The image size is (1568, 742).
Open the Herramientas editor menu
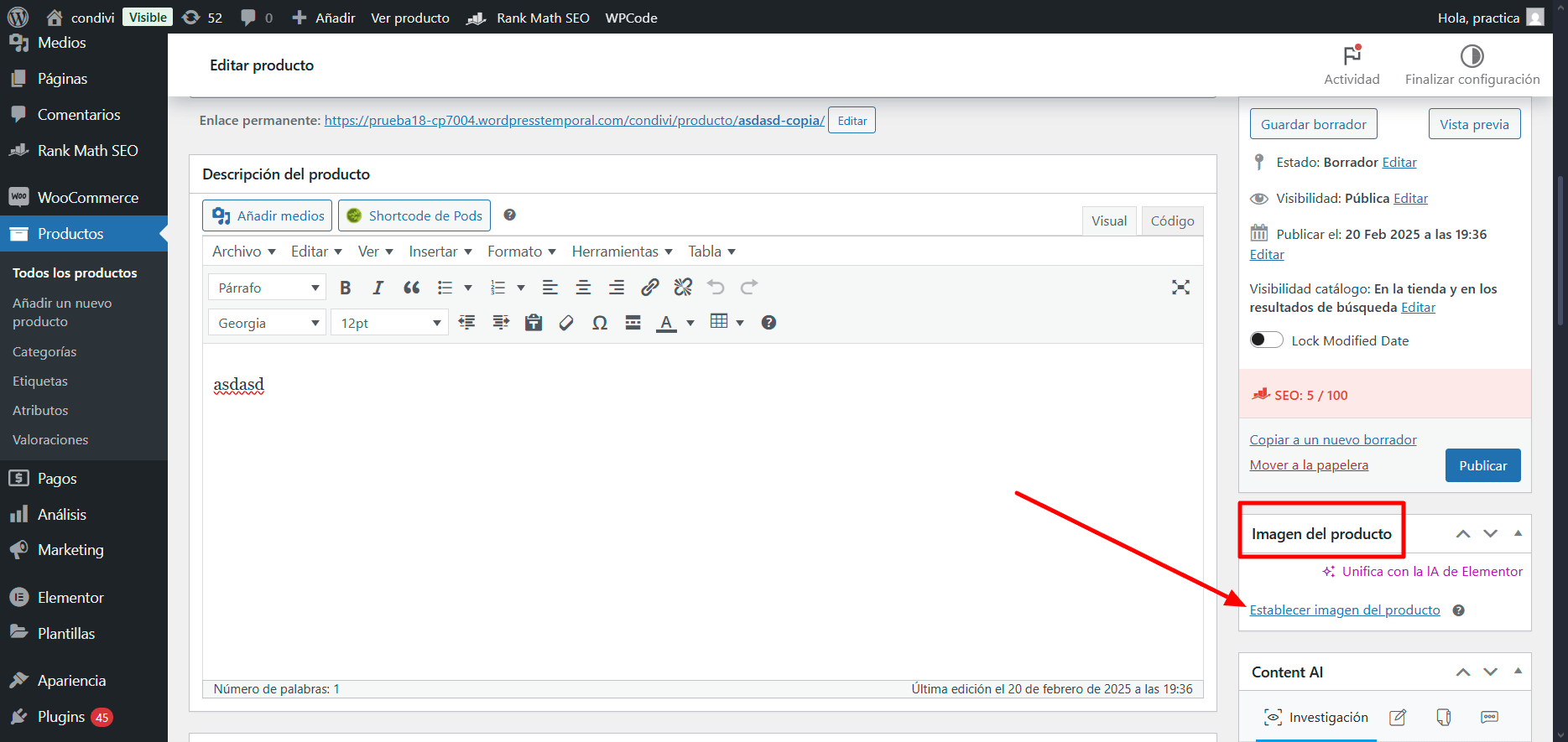click(623, 252)
